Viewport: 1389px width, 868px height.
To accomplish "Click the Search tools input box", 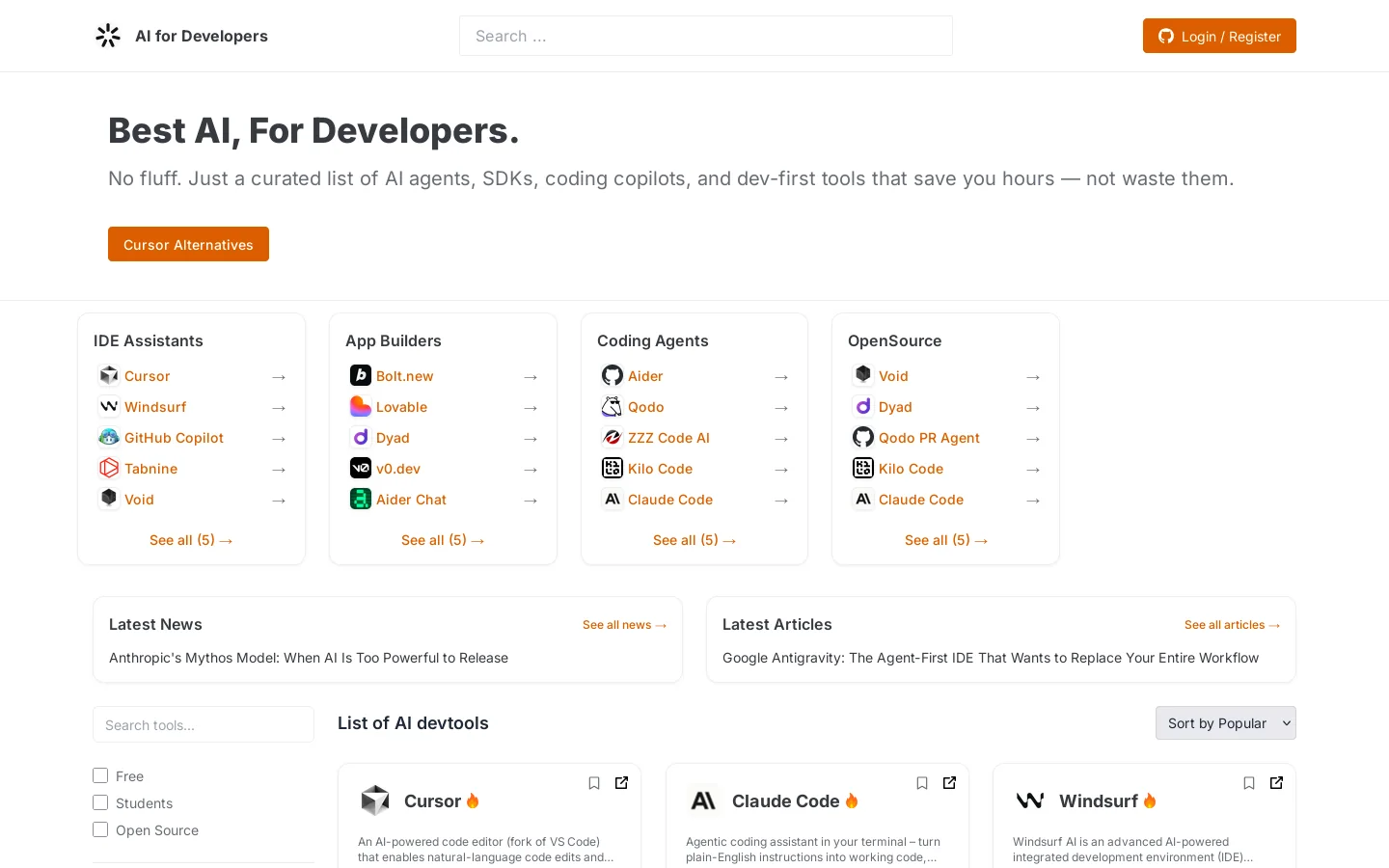I will (204, 724).
